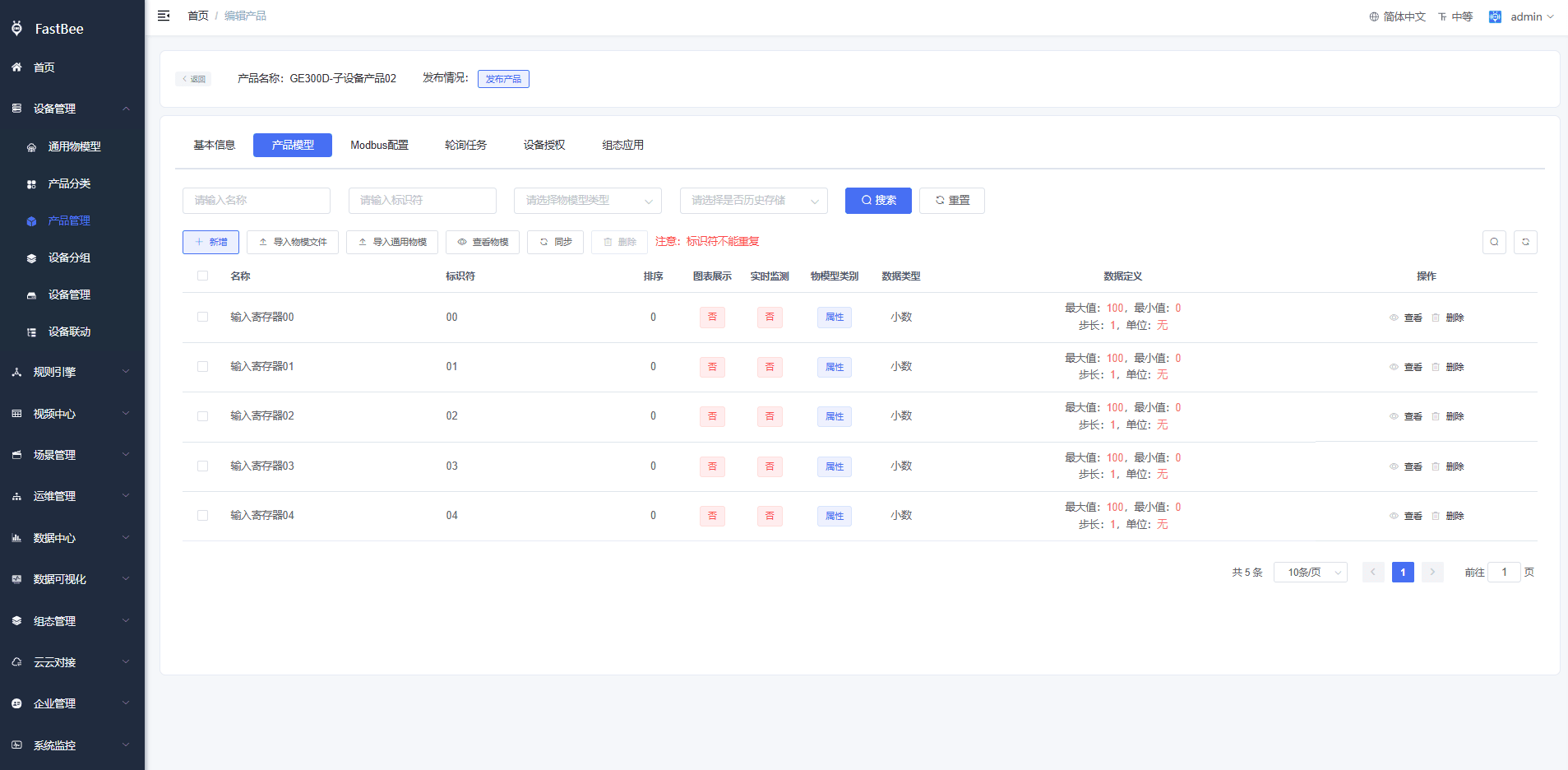Click the font size 中等 icon
The image size is (1568, 770).
(1442, 16)
